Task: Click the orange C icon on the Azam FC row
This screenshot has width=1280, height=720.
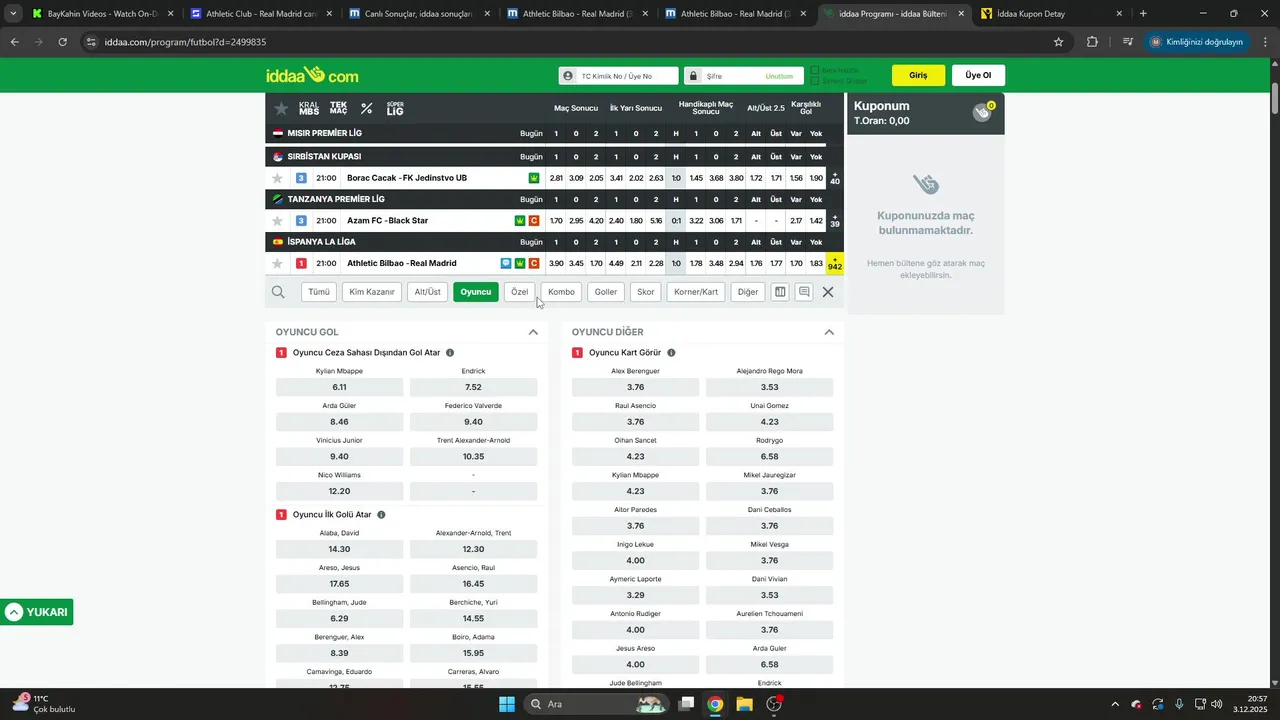Action: (534, 221)
